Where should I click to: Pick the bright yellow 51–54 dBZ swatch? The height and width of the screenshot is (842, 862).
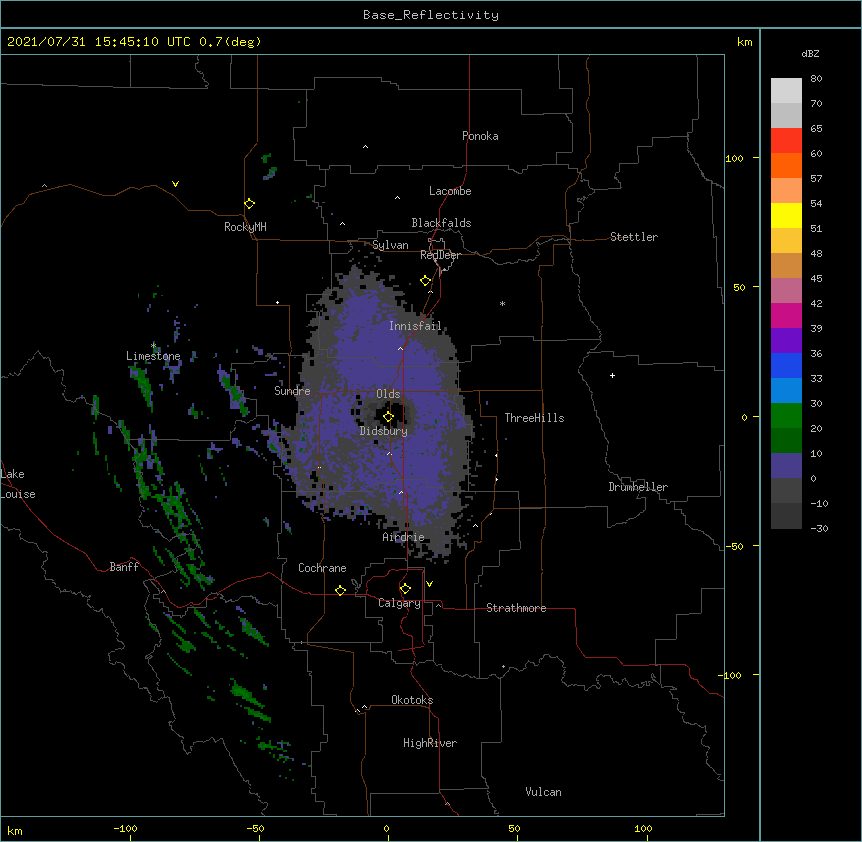[786, 215]
